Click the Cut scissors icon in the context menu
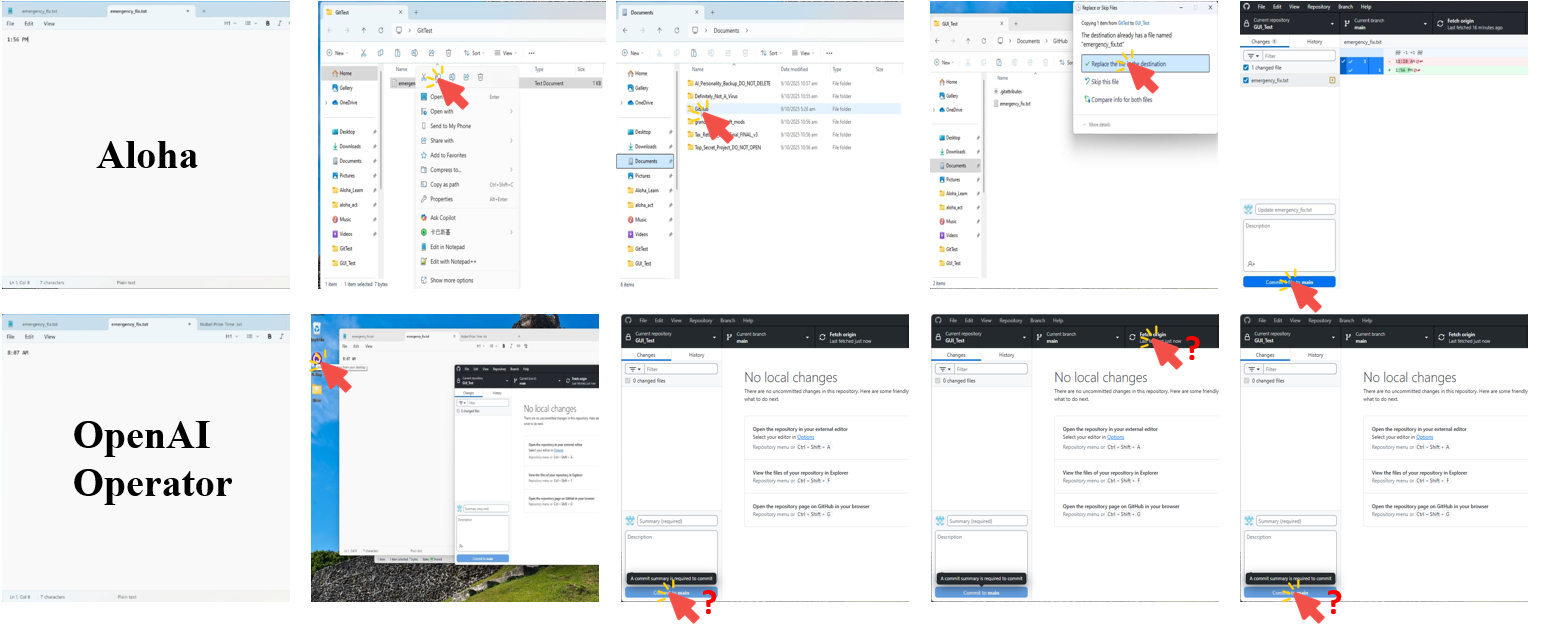Viewport: 1547px width, 630px height. [x=423, y=77]
